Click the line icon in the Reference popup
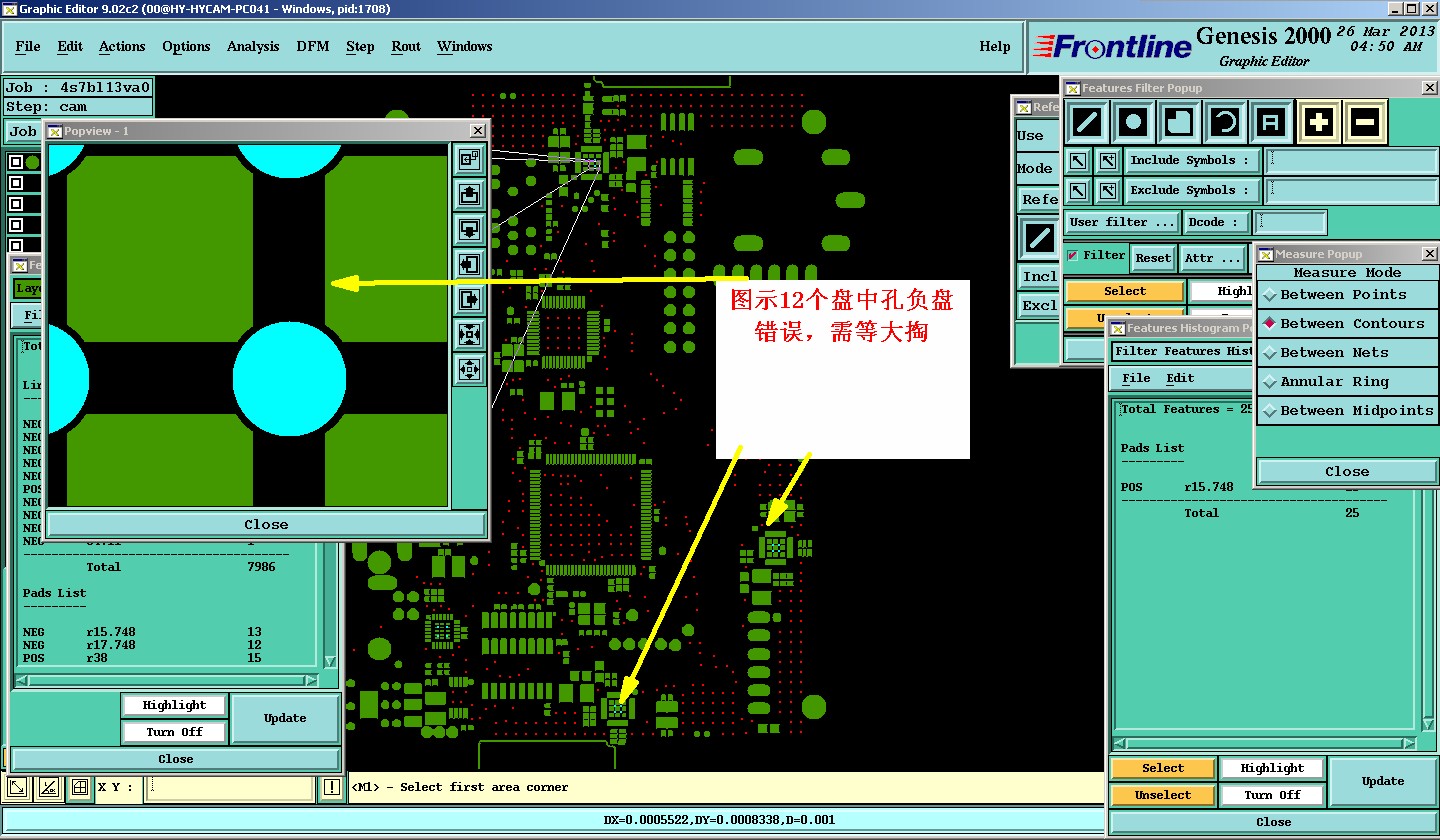Screen dimensions: 1440x840 pyautogui.click(x=1039, y=238)
